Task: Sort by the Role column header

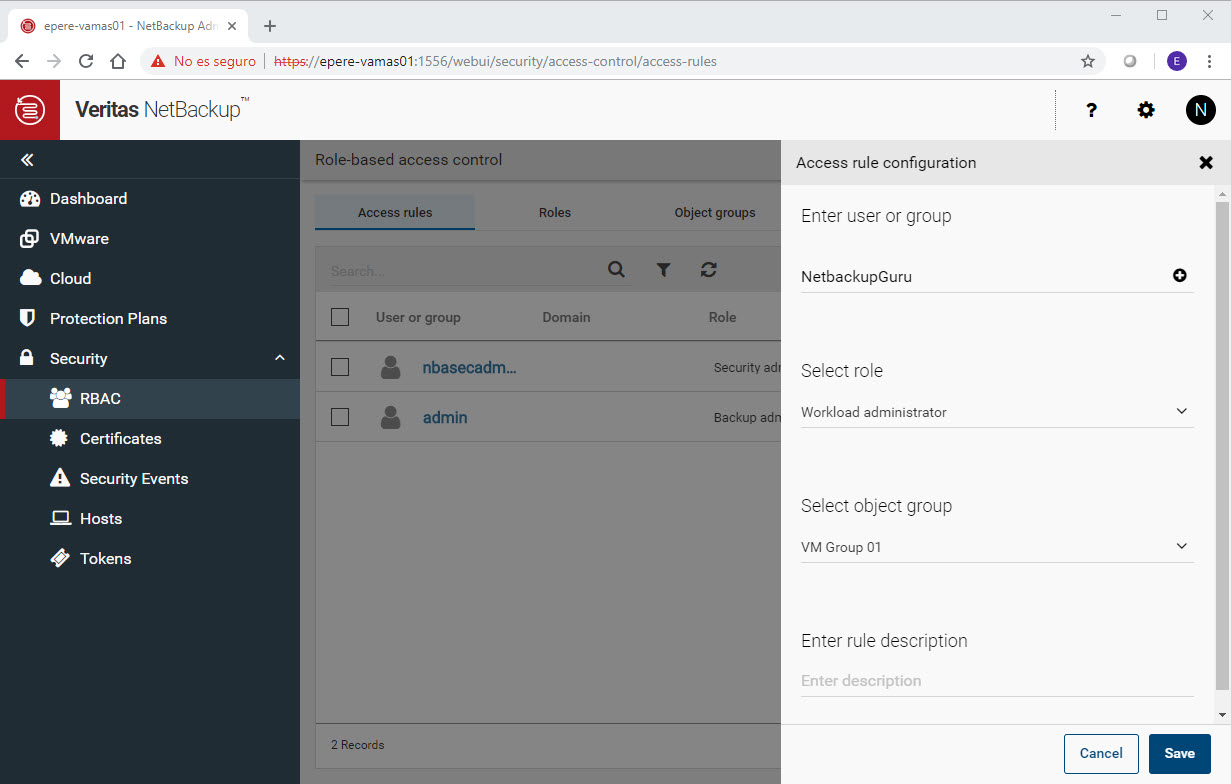Action: click(x=722, y=317)
